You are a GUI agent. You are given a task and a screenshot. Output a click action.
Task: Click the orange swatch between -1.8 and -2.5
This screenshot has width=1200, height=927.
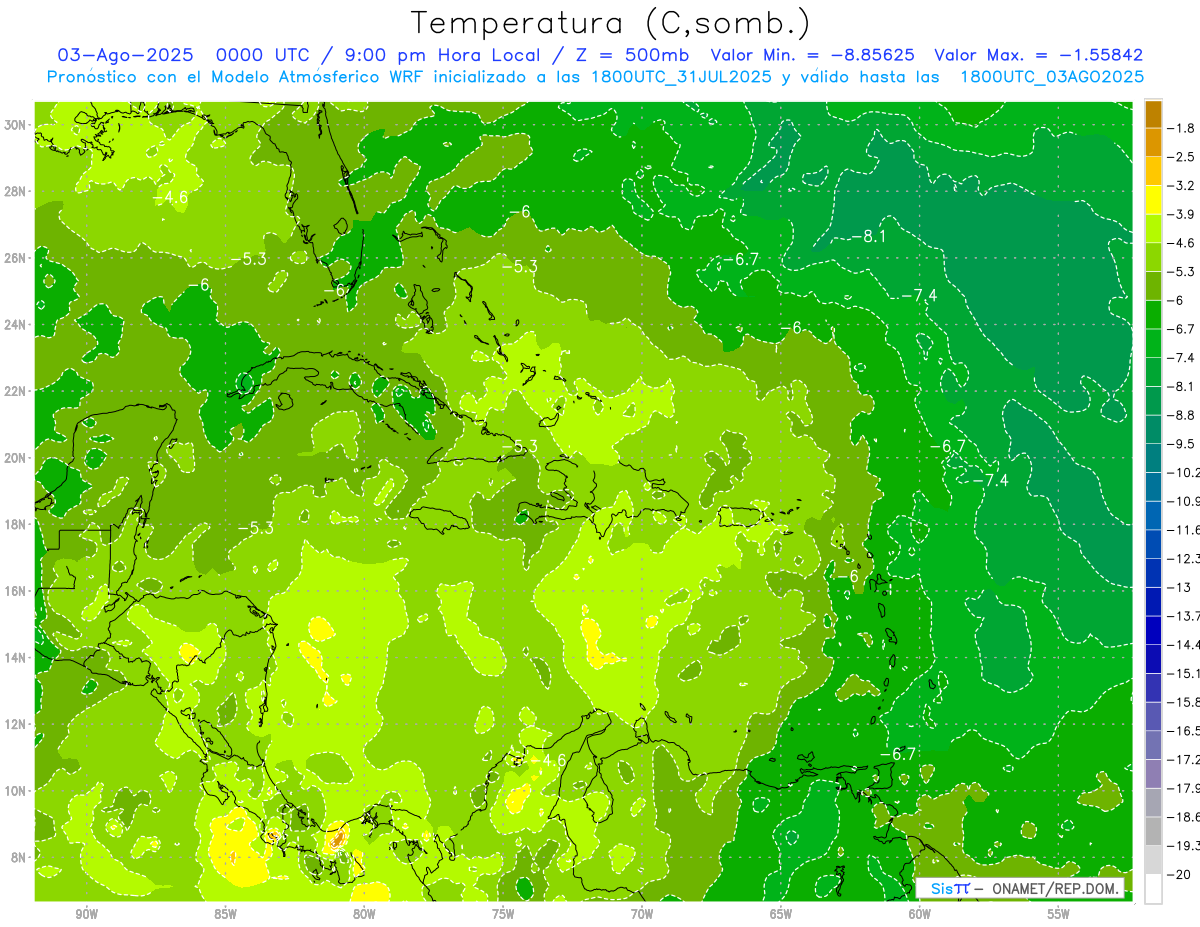(1153, 142)
